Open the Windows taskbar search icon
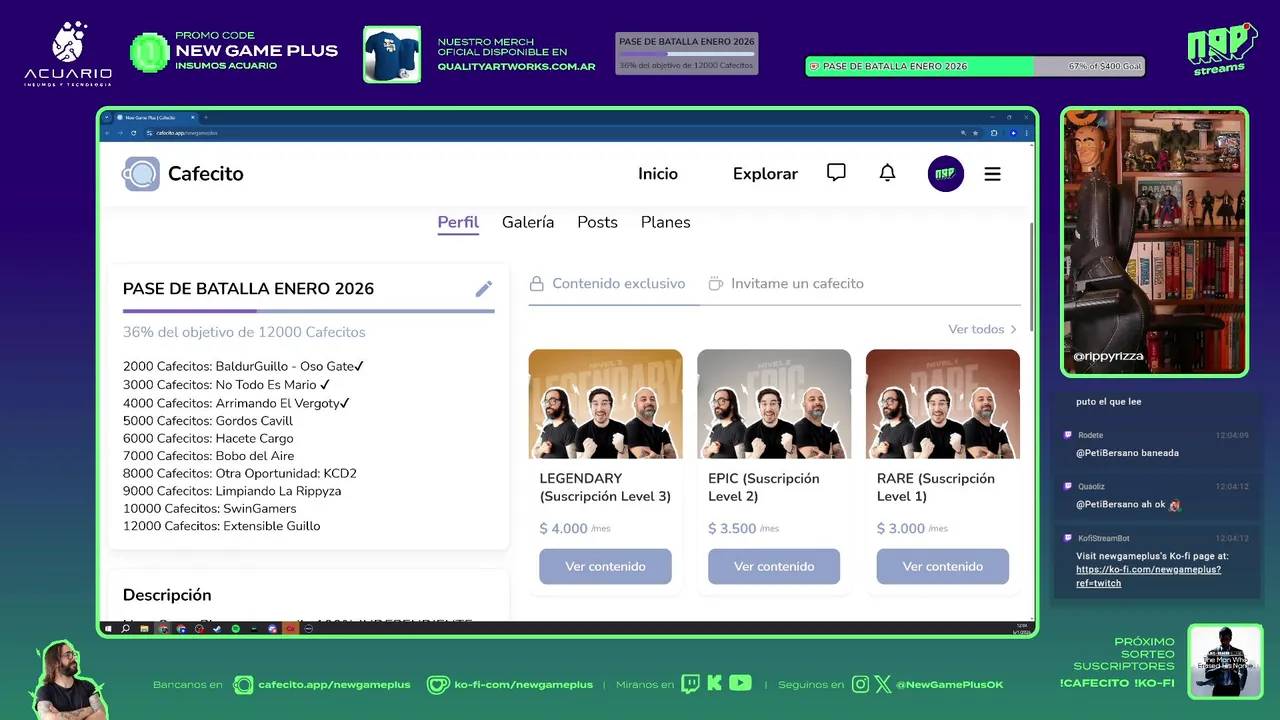 pos(125,629)
